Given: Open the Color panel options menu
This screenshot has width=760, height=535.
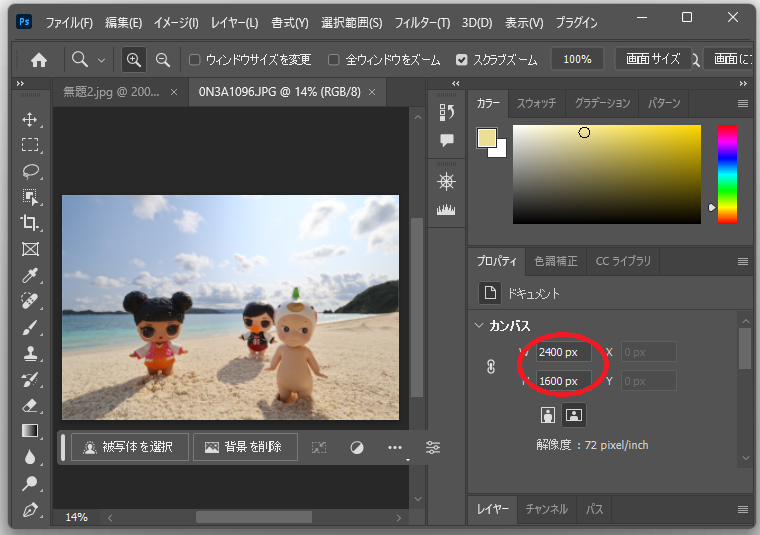Looking at the screenshot, I should click(x=743, y=104).
